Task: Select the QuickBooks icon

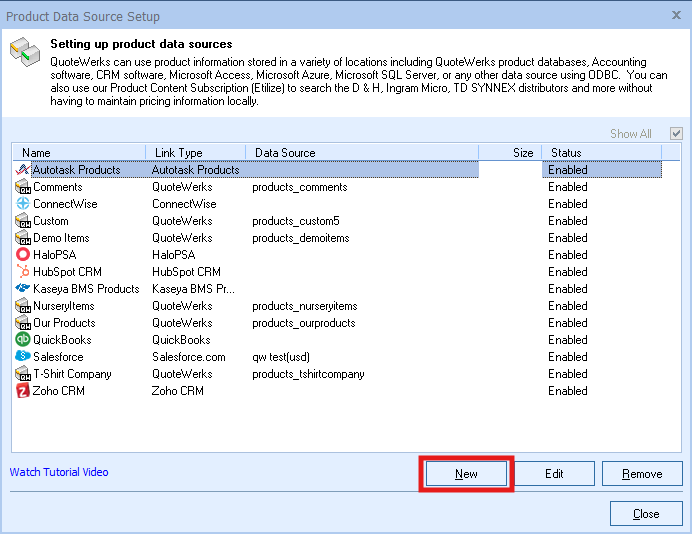Action: [x=23, y=340]
